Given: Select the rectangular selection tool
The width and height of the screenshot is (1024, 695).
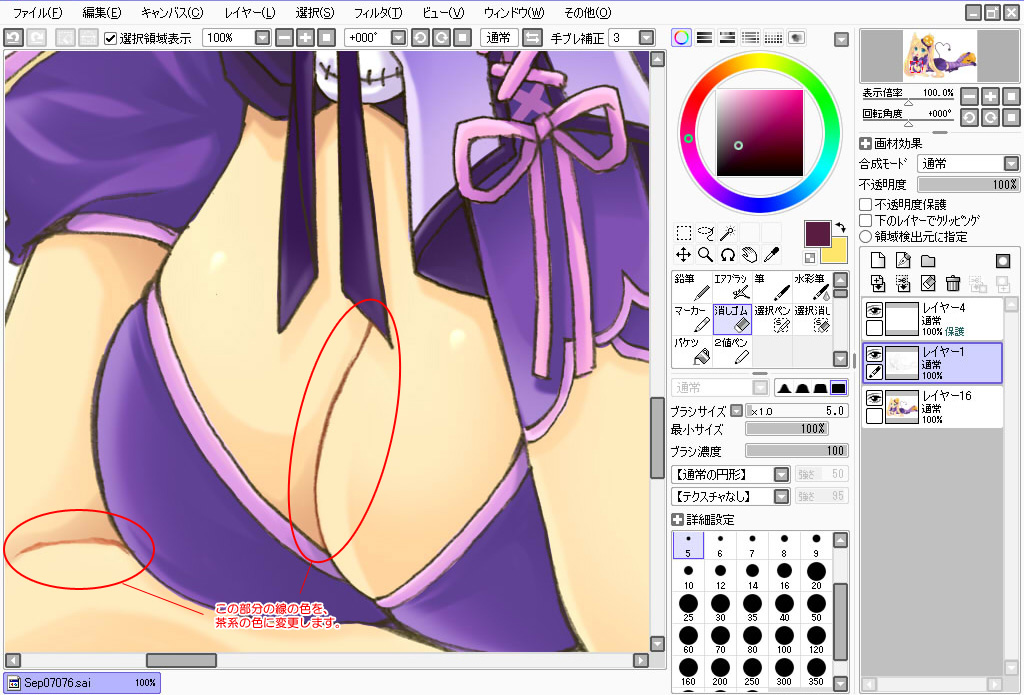Looking at the screenshot, I should click(x=684, y=233).
